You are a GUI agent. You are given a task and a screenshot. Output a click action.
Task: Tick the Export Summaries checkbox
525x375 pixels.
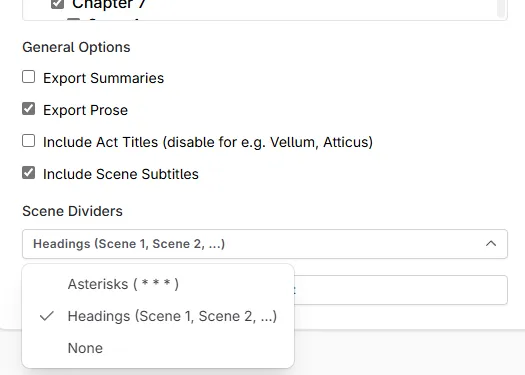click(28, 77)
